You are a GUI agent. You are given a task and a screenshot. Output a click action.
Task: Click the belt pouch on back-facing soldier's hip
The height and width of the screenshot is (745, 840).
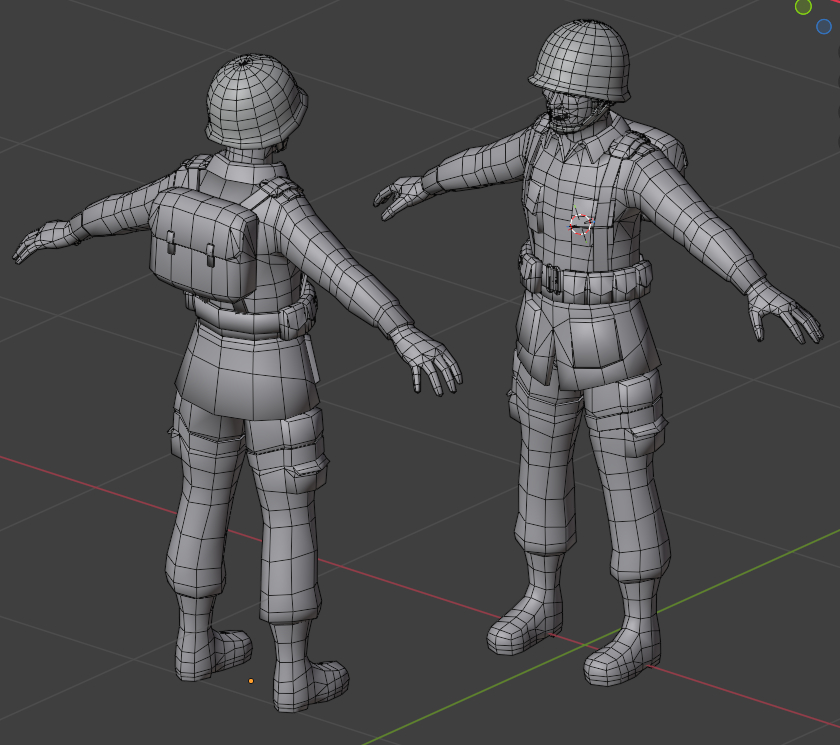point(298,320)
